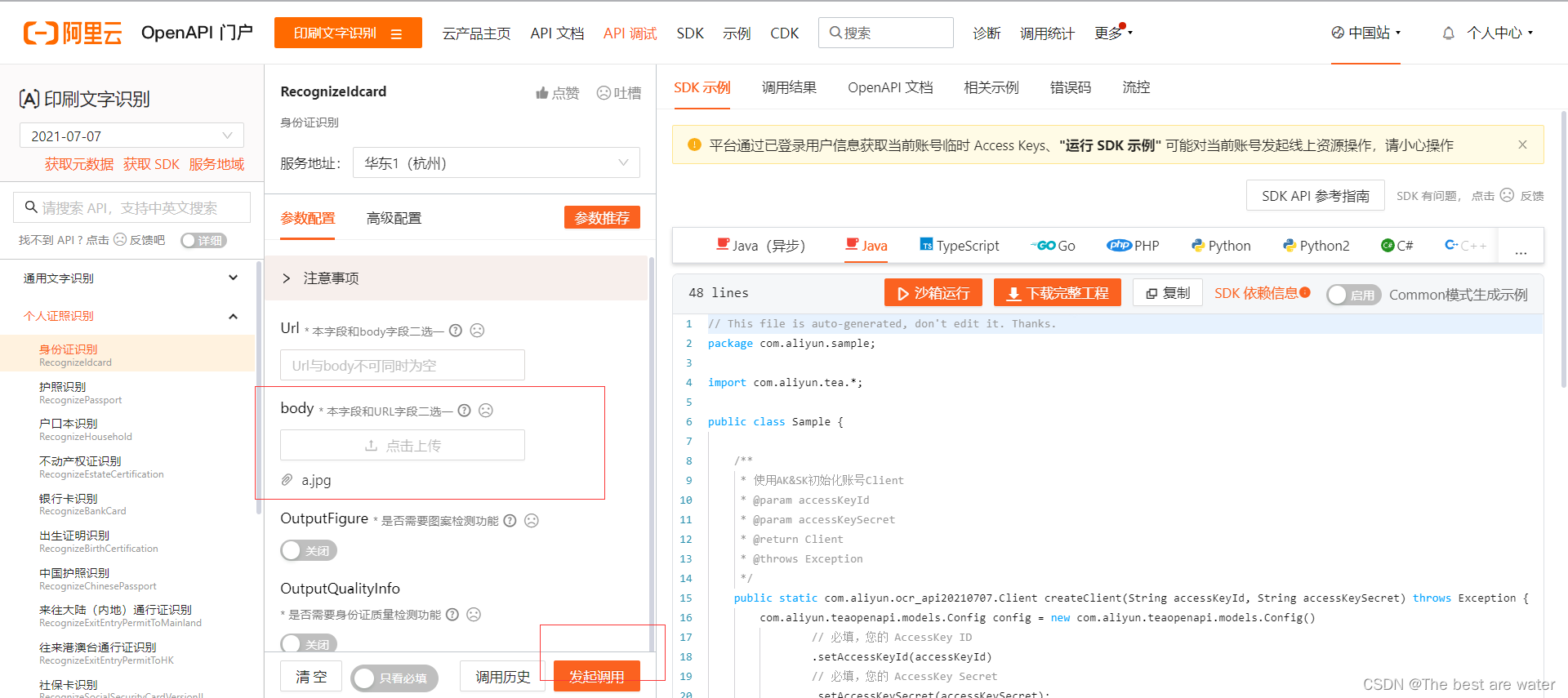1568x698 pixels.
Task: Open the 服务地址 华东1（杭州） dropdown
Action: pyautogui.click(x=497, y=162)
